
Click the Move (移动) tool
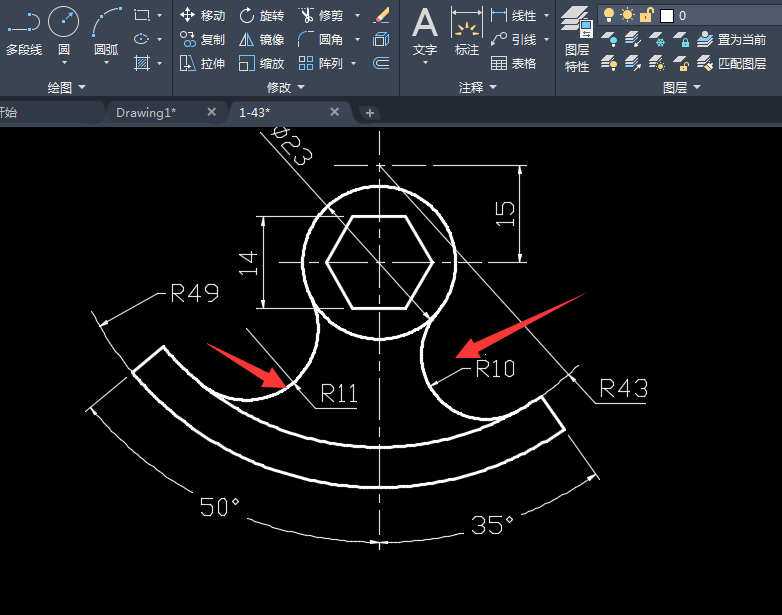click(x=202, y=15)
